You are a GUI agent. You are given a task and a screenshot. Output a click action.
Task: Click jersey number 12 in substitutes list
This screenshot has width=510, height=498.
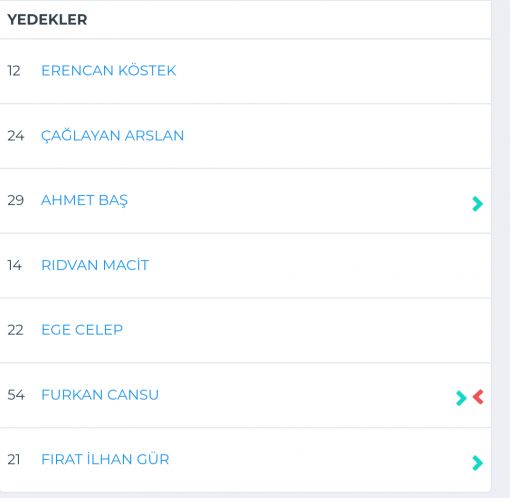14,71
